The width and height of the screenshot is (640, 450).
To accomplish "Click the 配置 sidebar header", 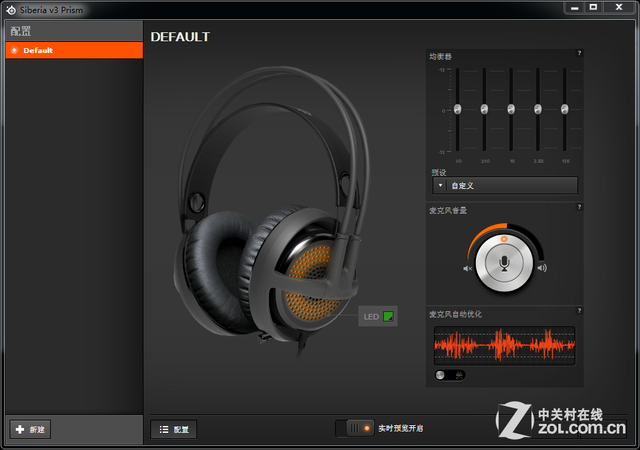I will tap(20, 31).
